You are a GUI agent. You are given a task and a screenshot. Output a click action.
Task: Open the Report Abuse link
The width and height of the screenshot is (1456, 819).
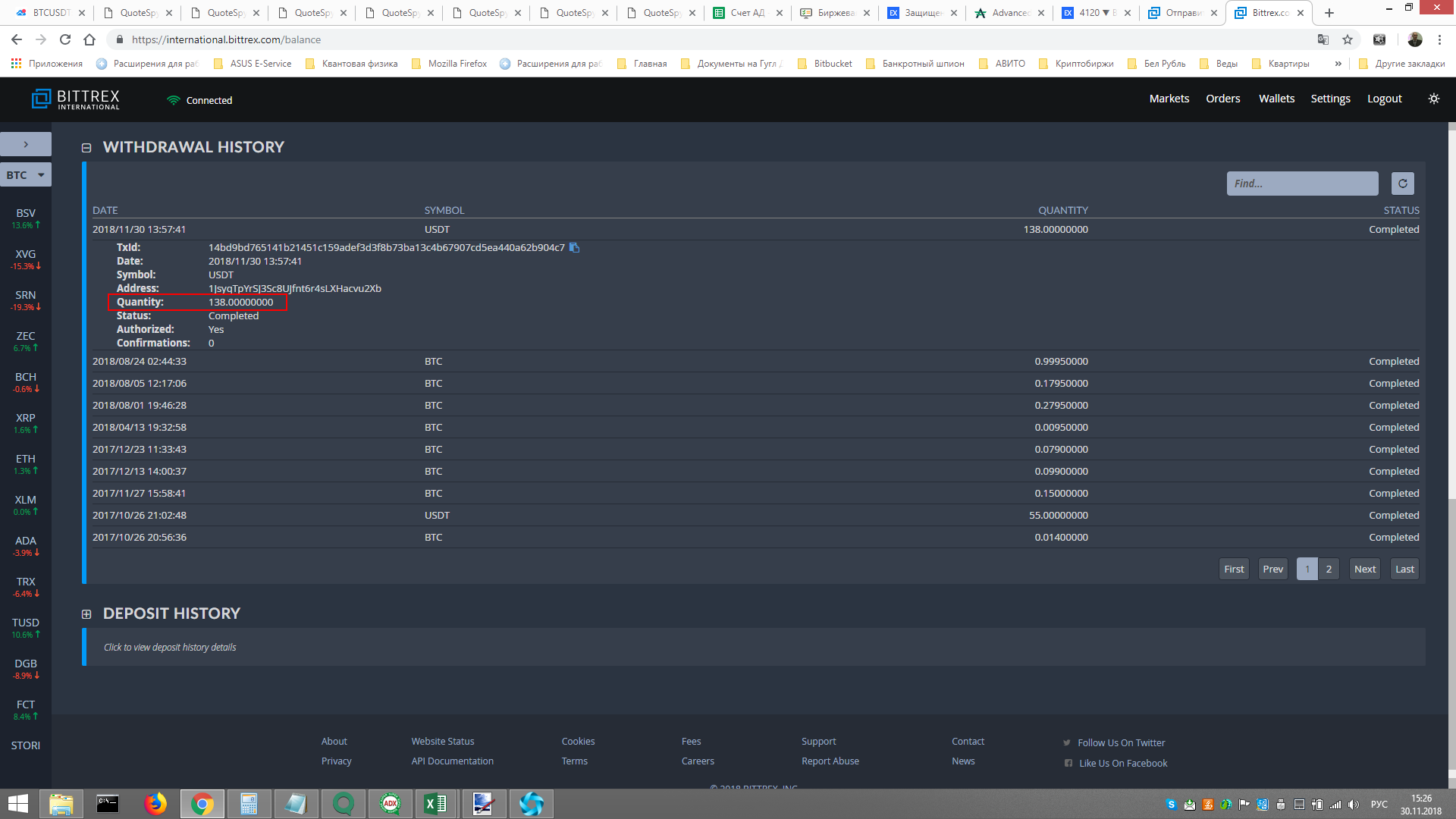point(830,761)
